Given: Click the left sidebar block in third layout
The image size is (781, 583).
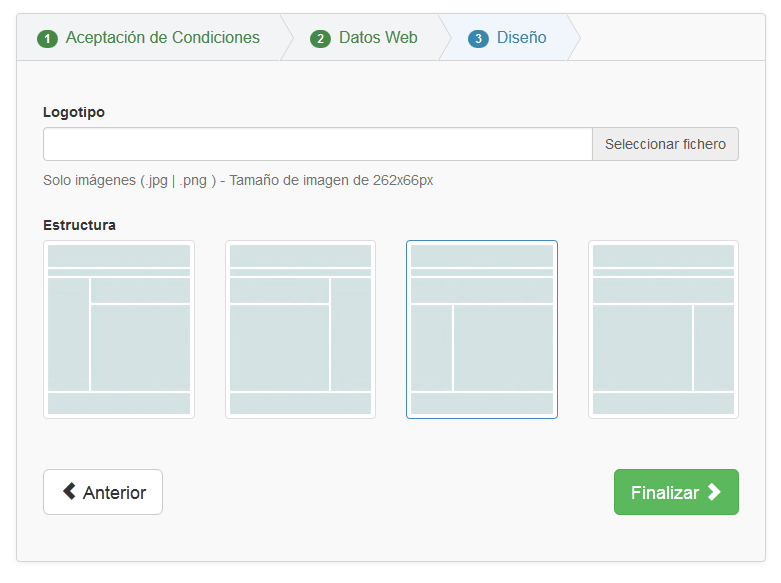Looking at the screenshot, I should tap(431, 348).
